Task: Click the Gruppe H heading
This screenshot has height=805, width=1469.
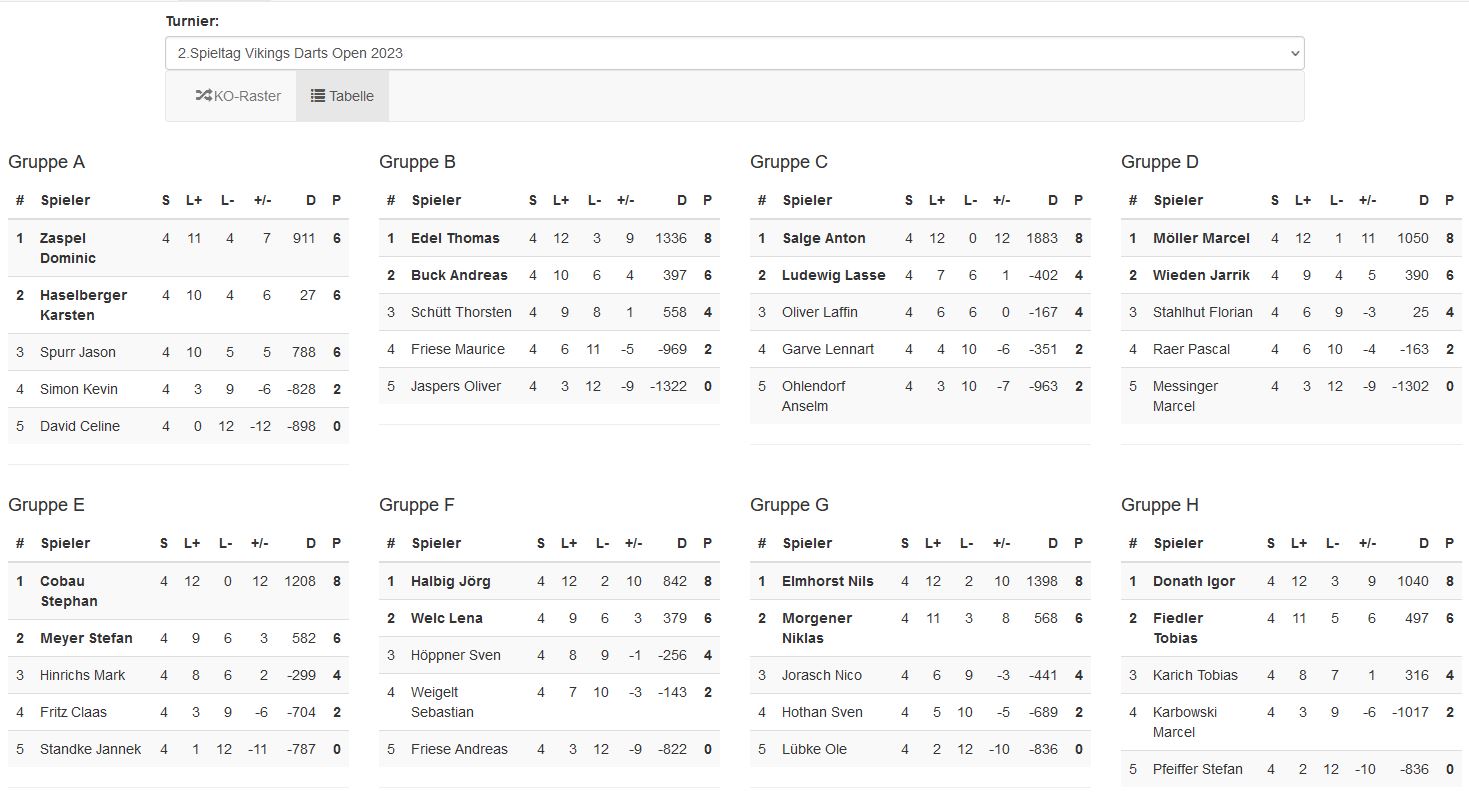Action: (1160, 505)
